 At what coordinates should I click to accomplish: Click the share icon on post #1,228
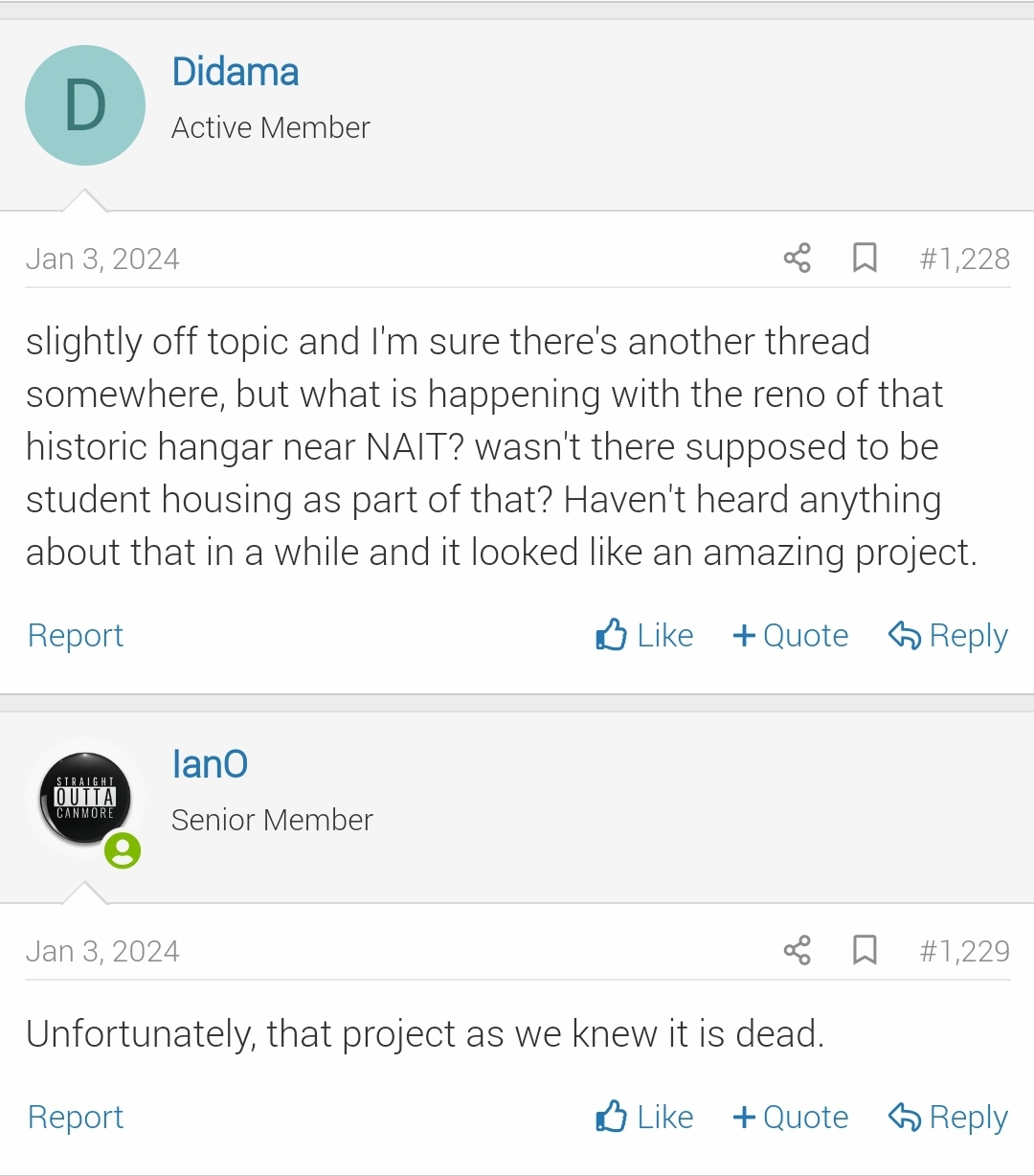(x=797, y=259)
